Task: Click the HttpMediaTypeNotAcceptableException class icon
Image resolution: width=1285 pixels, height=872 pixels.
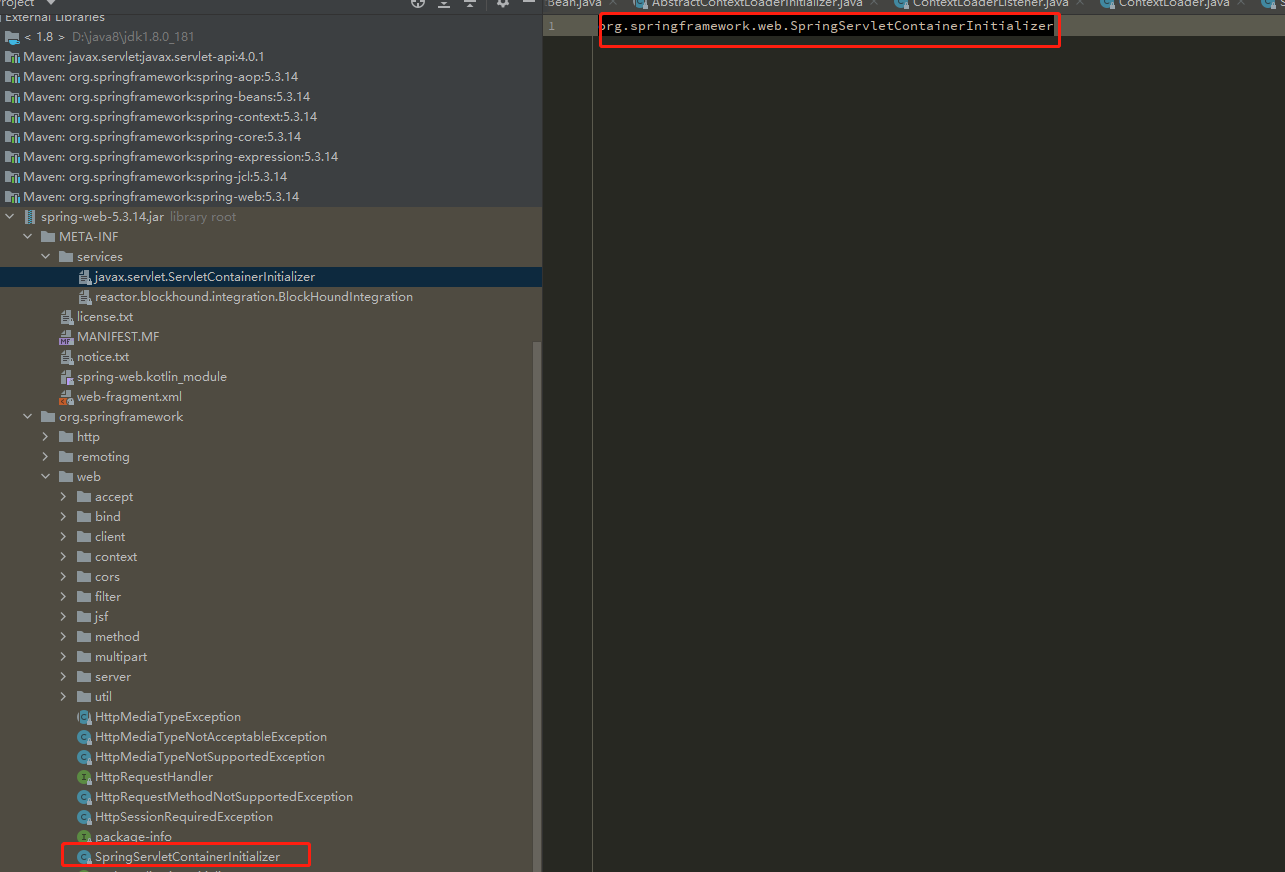Action: (85, 737)
